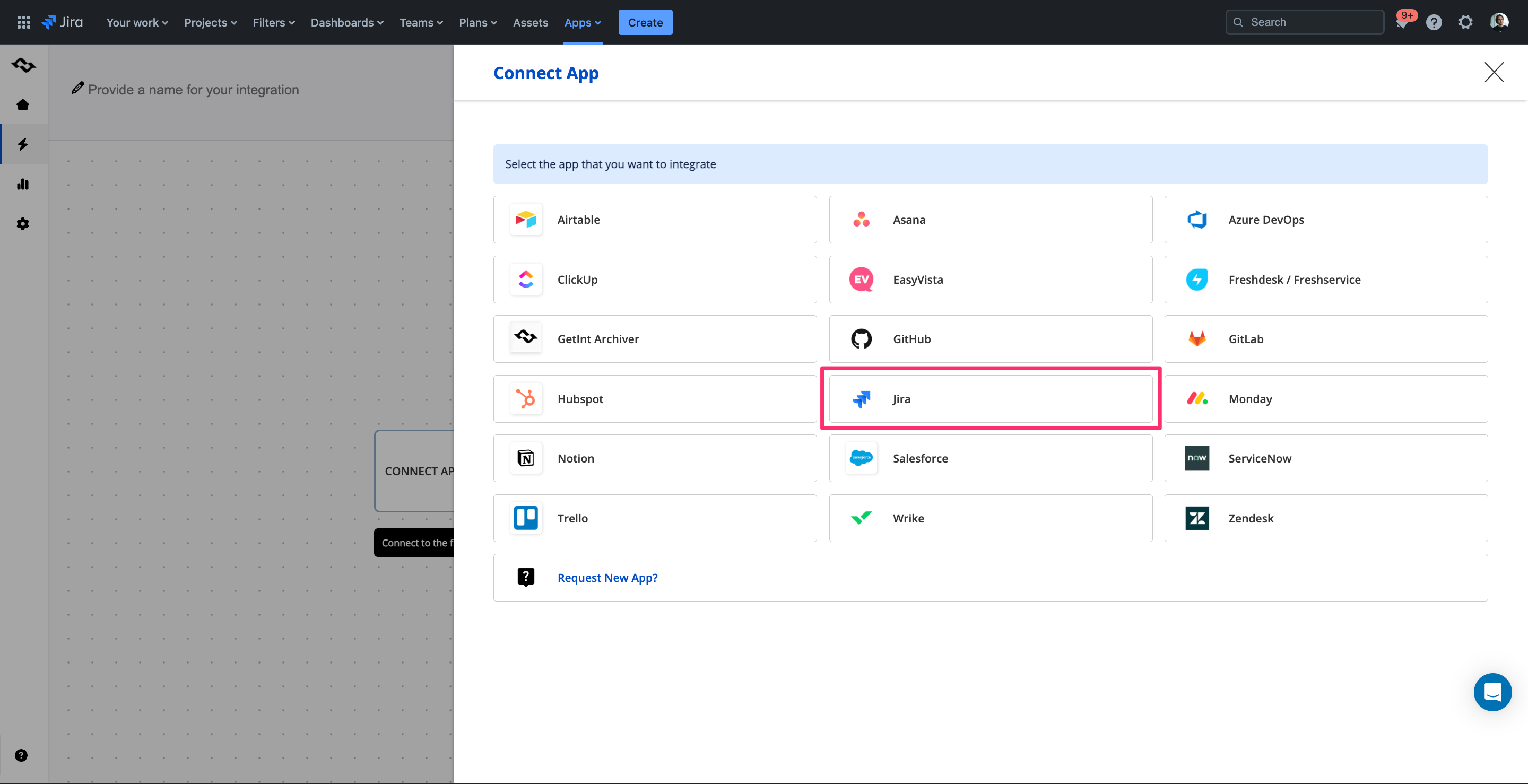Expand the Projects dropdown menu
Image resolution: width=1528 pixels, height=784 pixels.
point(210,22)
